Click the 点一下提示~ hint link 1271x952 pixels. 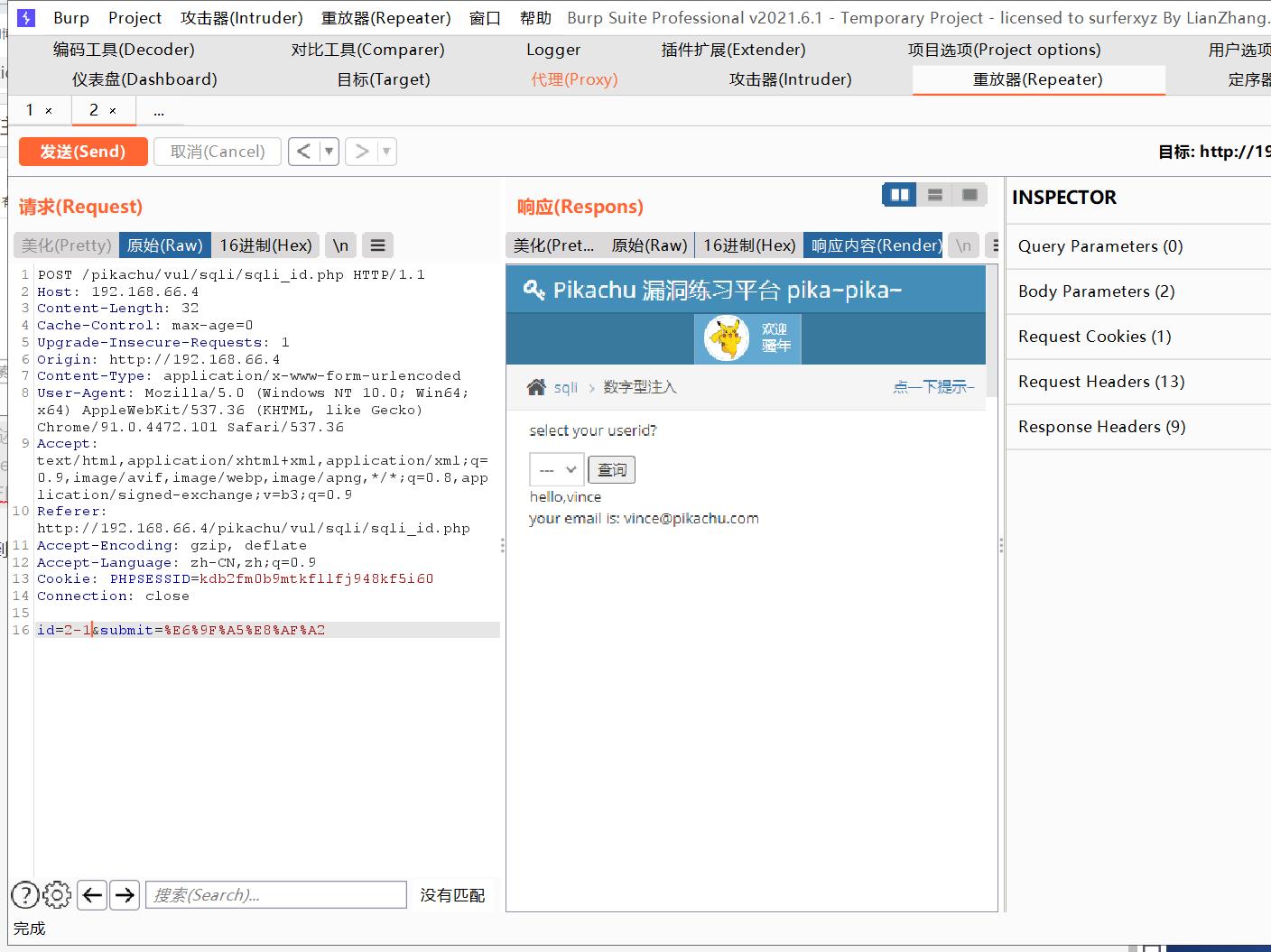pyautogui.click(x=934, y=387)
